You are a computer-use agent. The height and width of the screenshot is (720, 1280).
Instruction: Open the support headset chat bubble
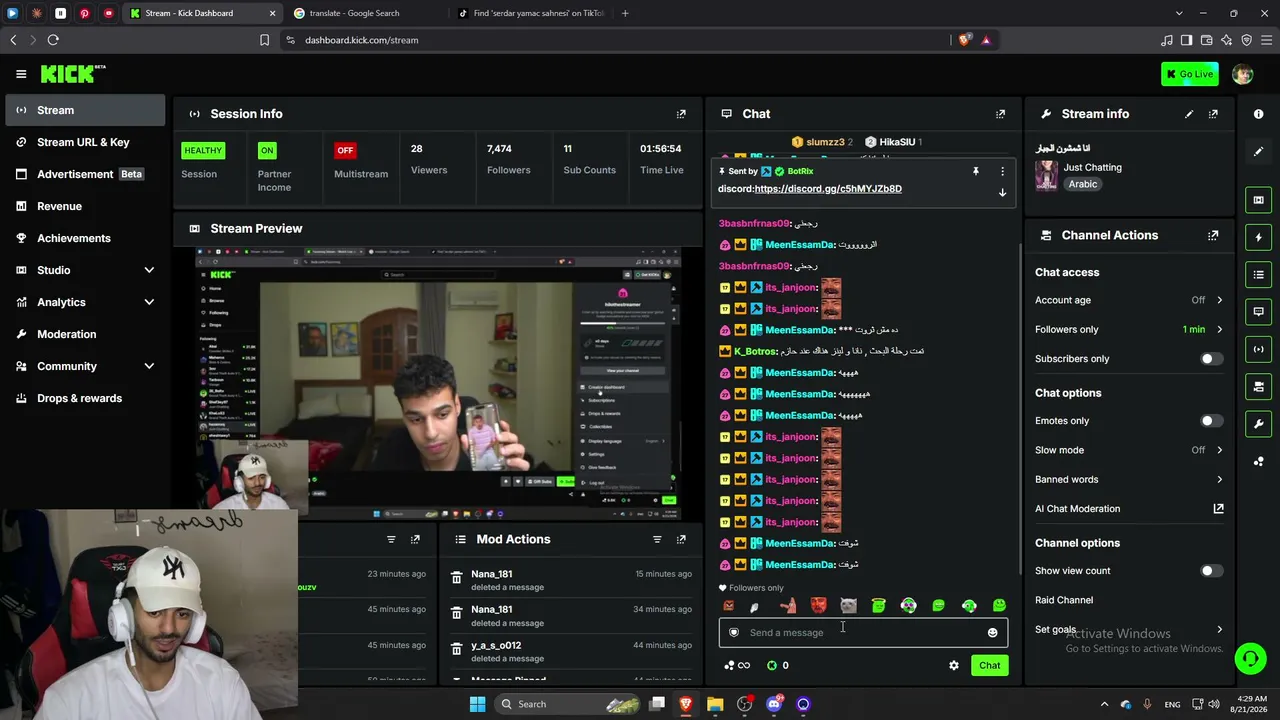1250,658
